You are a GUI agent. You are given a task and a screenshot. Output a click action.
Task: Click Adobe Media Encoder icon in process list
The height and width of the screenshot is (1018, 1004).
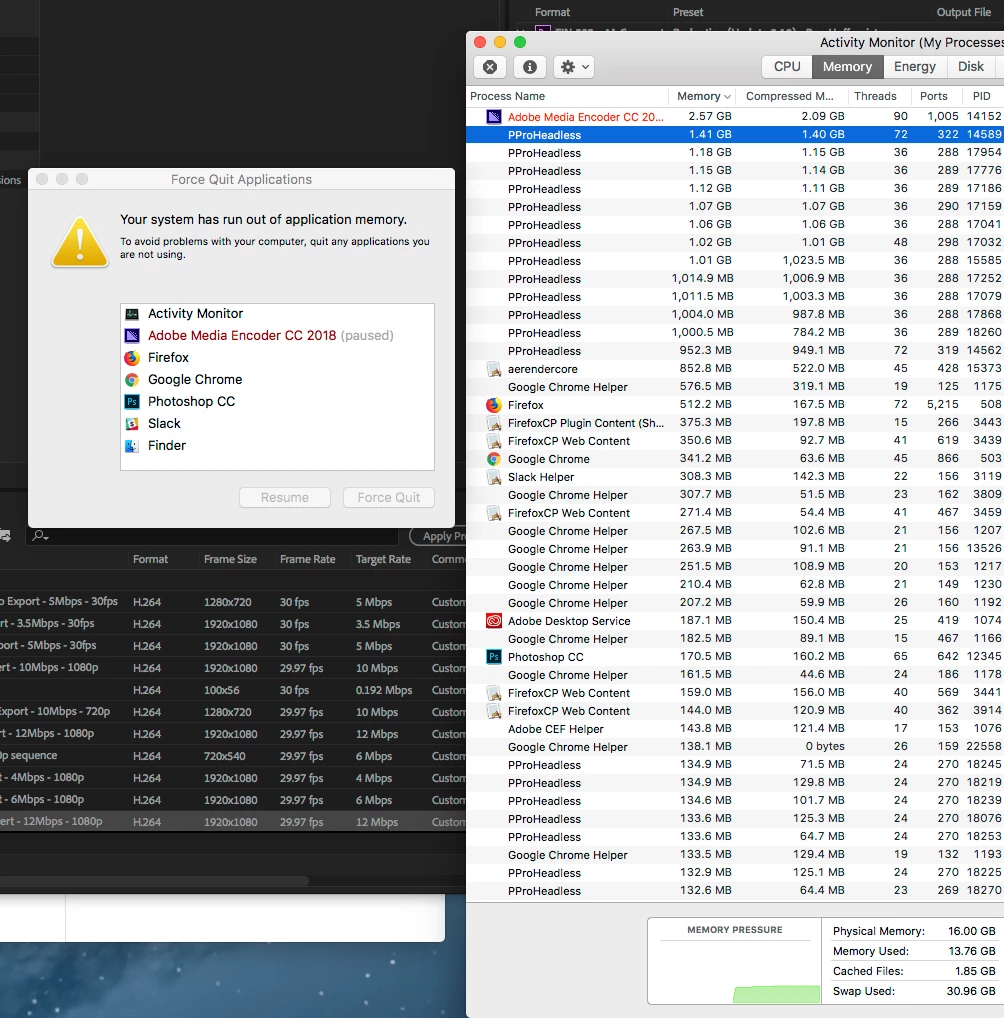494,117
